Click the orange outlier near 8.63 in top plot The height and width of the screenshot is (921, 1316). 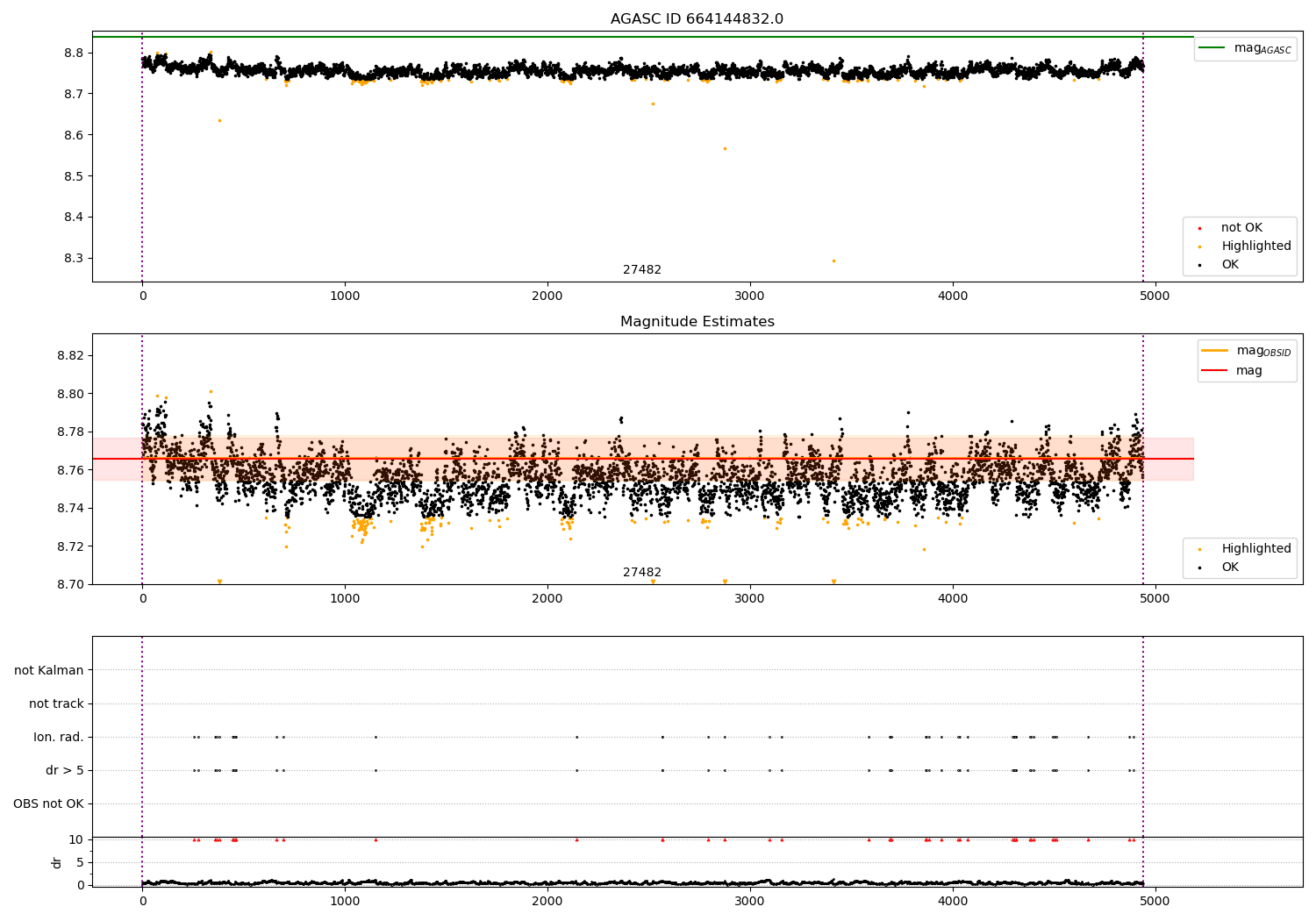click(x=219, y=120)
